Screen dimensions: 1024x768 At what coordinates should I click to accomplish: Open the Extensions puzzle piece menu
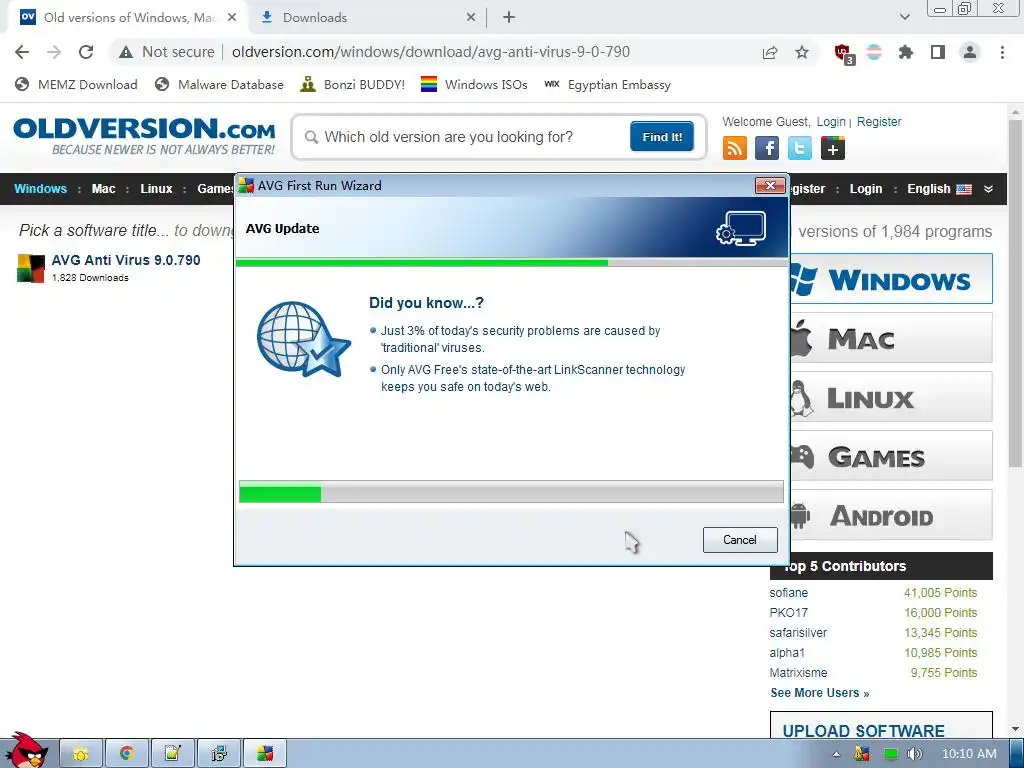(906, 52)
